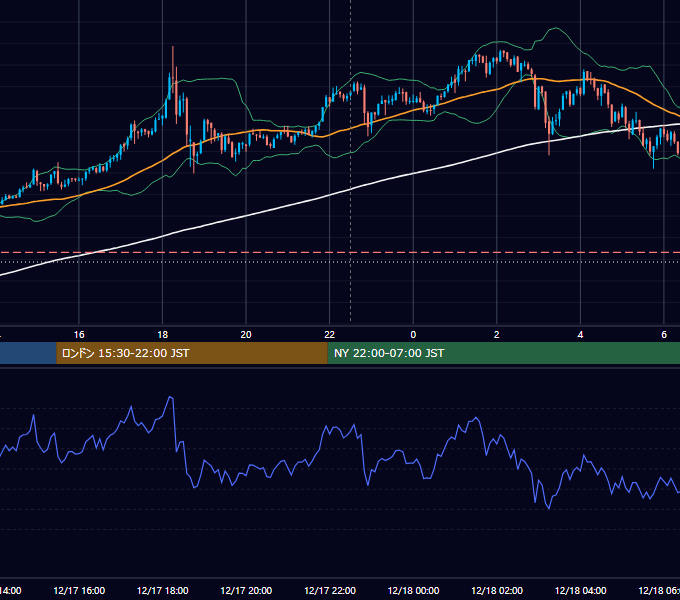Click the "12/18 02:00" date label
The image size is (680, 600).
pyautogui.click(x=497, y=590)
